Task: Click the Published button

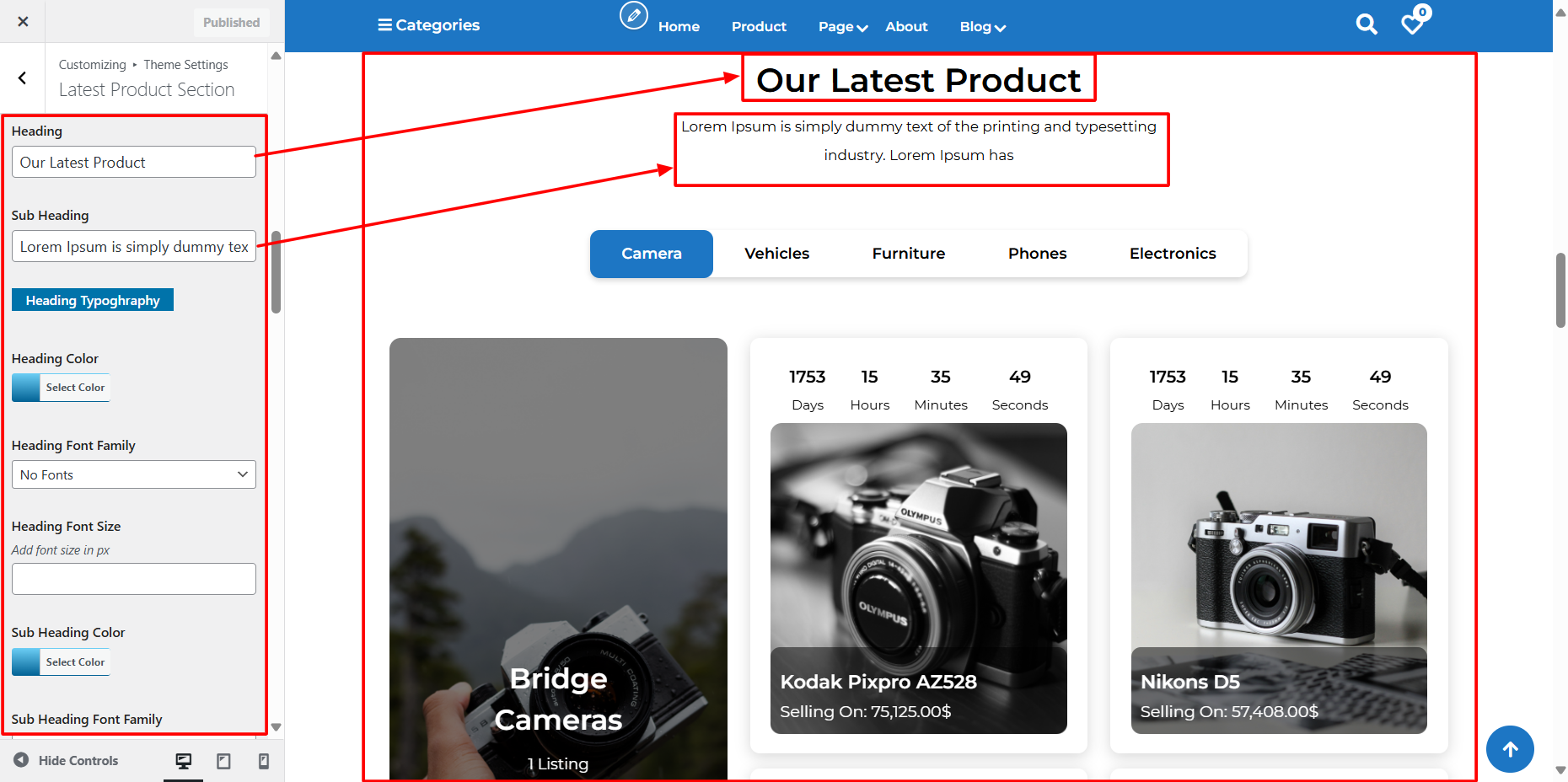Action: tap(231, 23)
